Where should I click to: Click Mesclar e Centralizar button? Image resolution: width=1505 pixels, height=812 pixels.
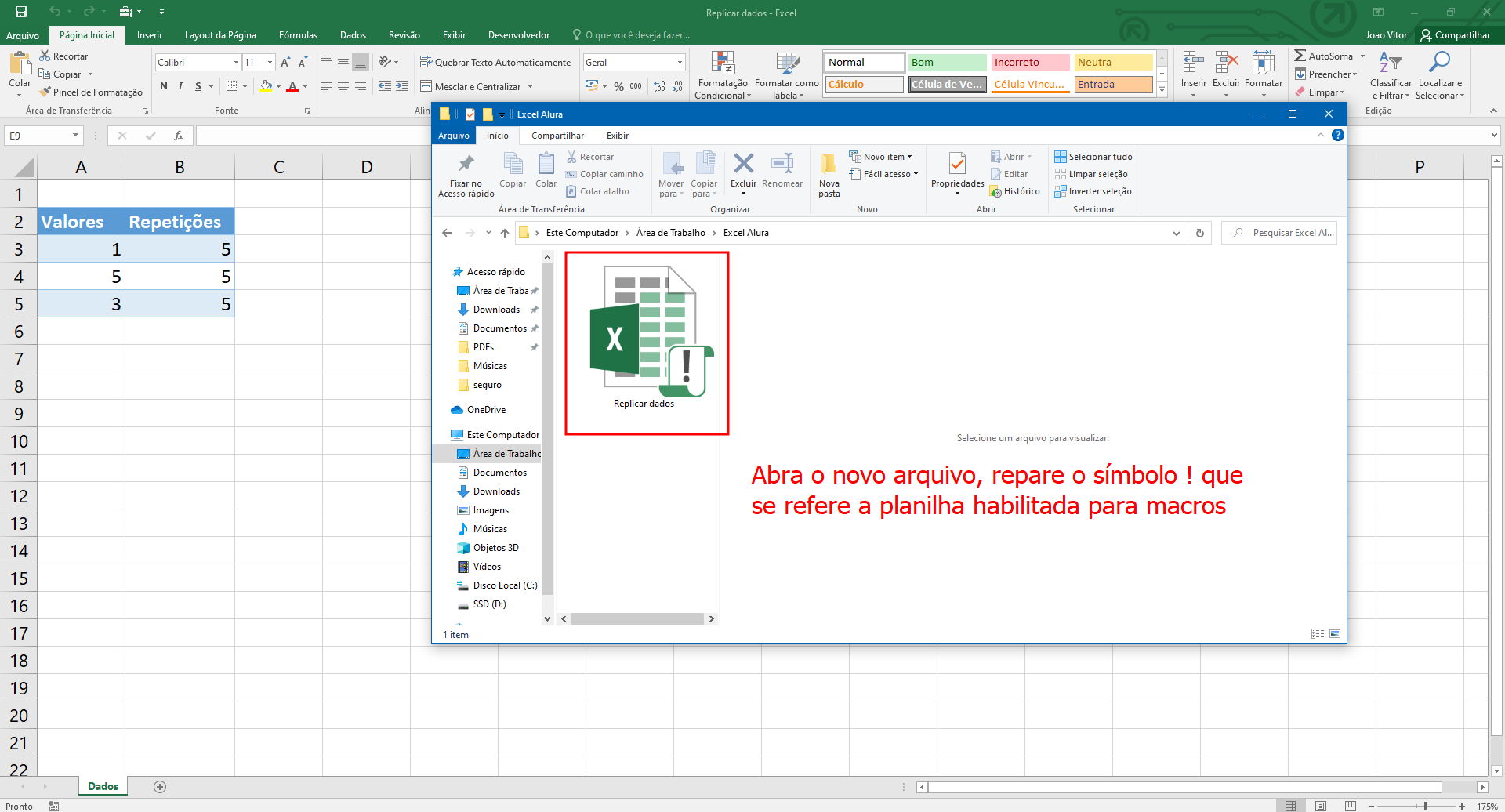470,86
